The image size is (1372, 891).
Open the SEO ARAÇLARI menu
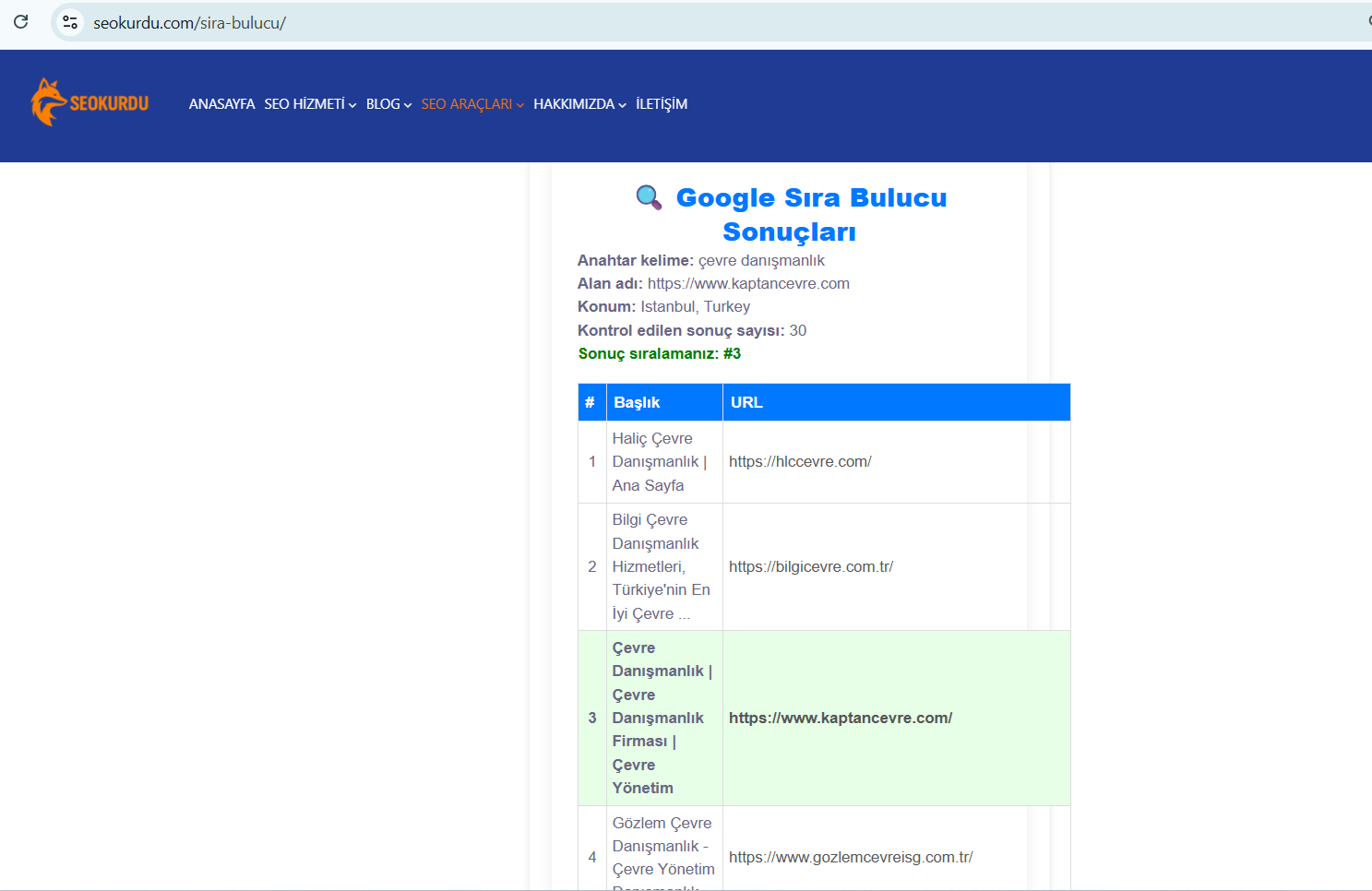click(472, 104)
